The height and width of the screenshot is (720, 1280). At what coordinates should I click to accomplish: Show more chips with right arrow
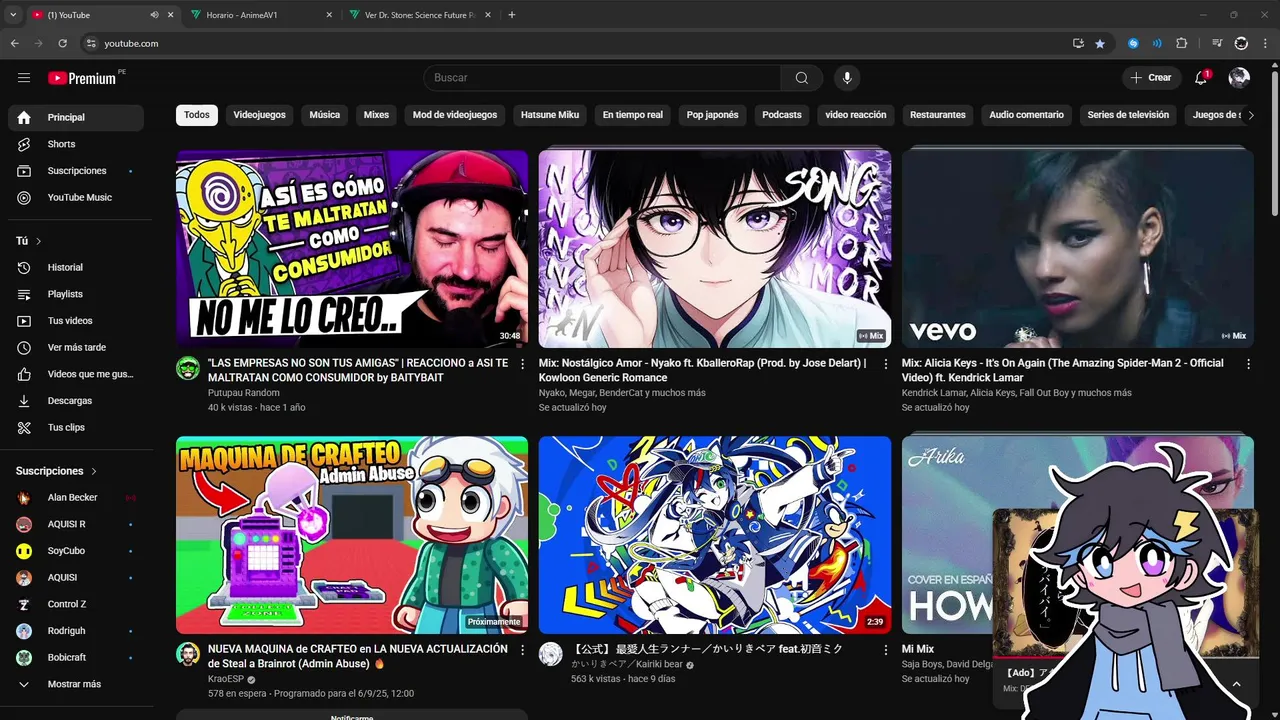[1252, 115]
